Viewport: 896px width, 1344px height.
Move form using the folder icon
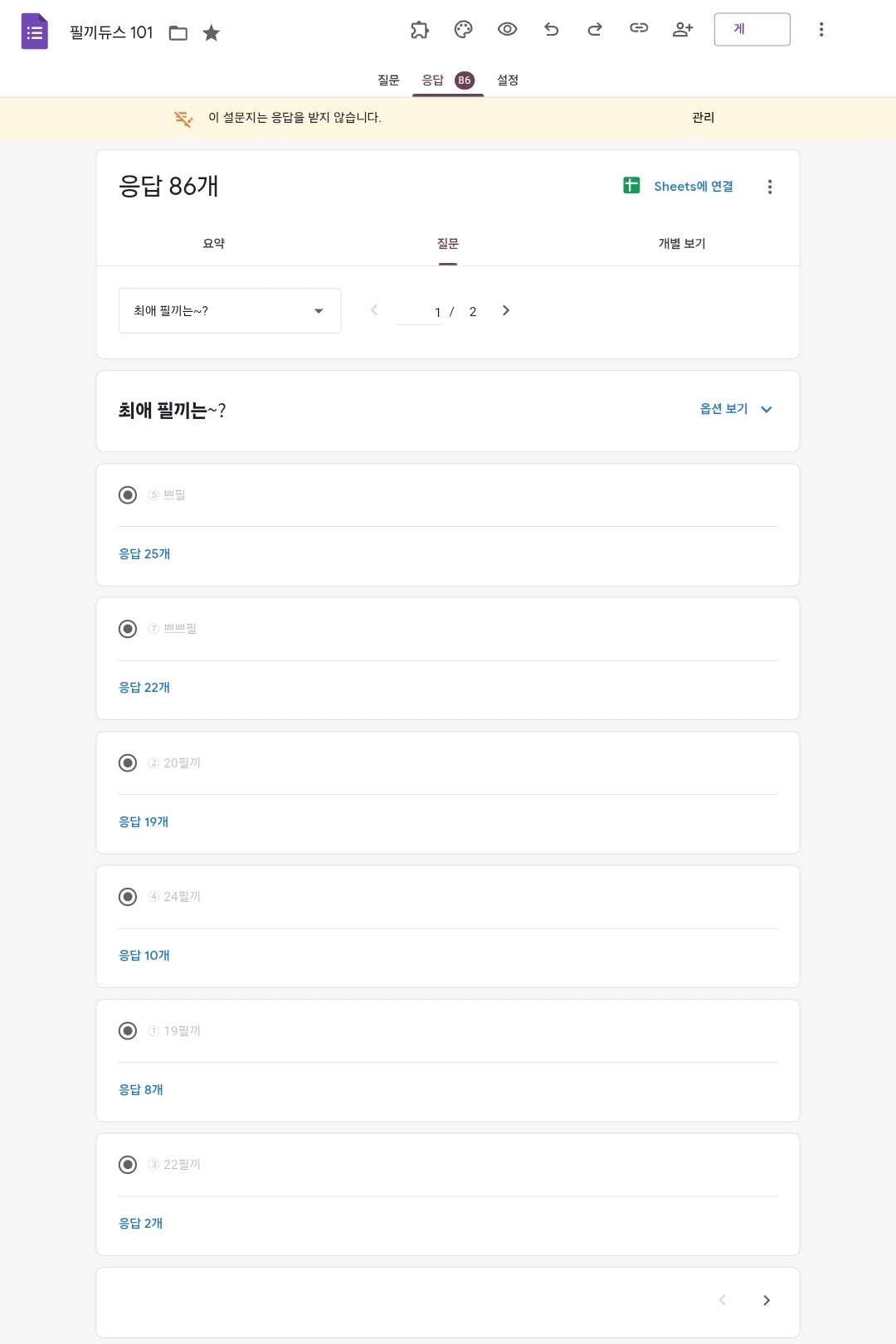[178, 33]
